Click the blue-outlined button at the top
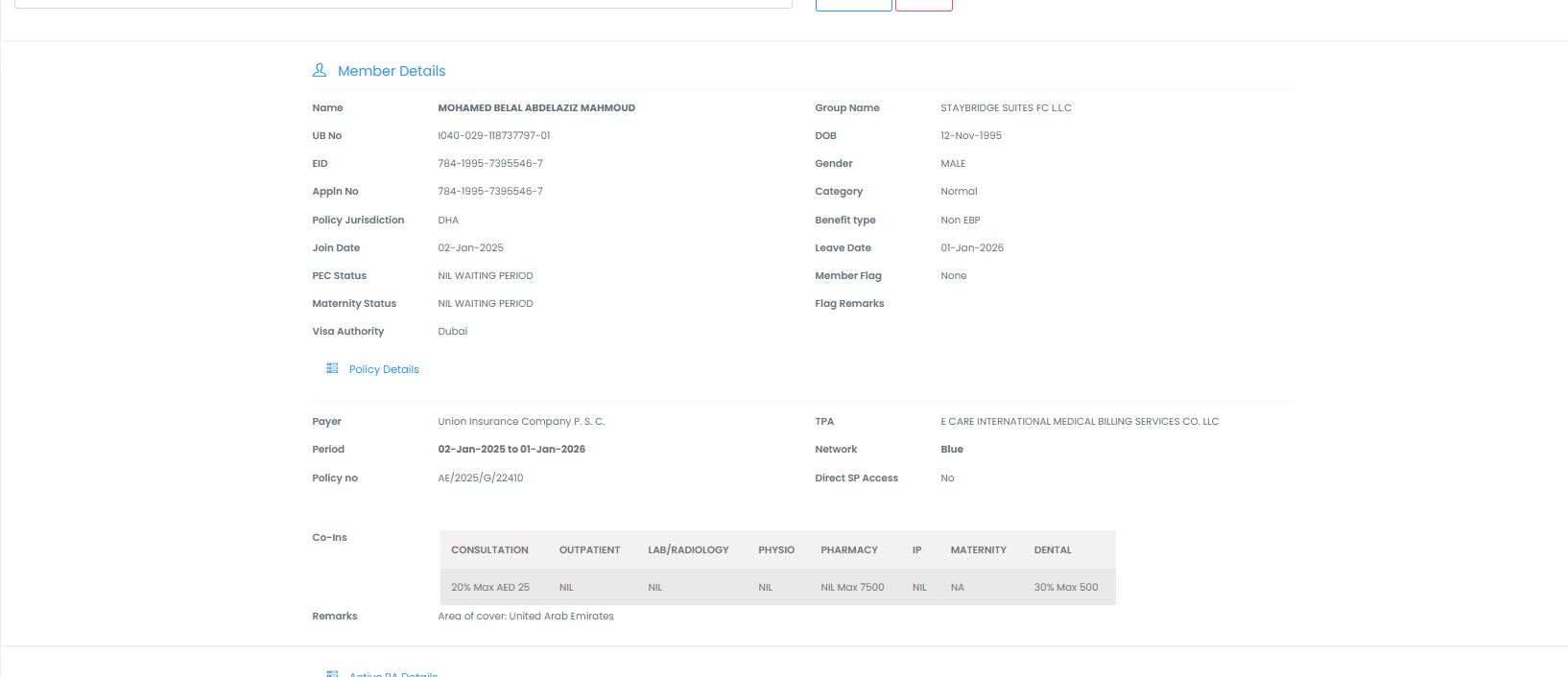The image size is (1568, 677). (853, 5)
